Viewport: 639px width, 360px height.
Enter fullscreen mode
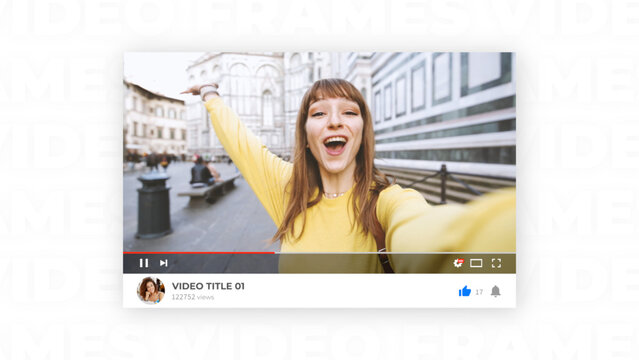496,263
